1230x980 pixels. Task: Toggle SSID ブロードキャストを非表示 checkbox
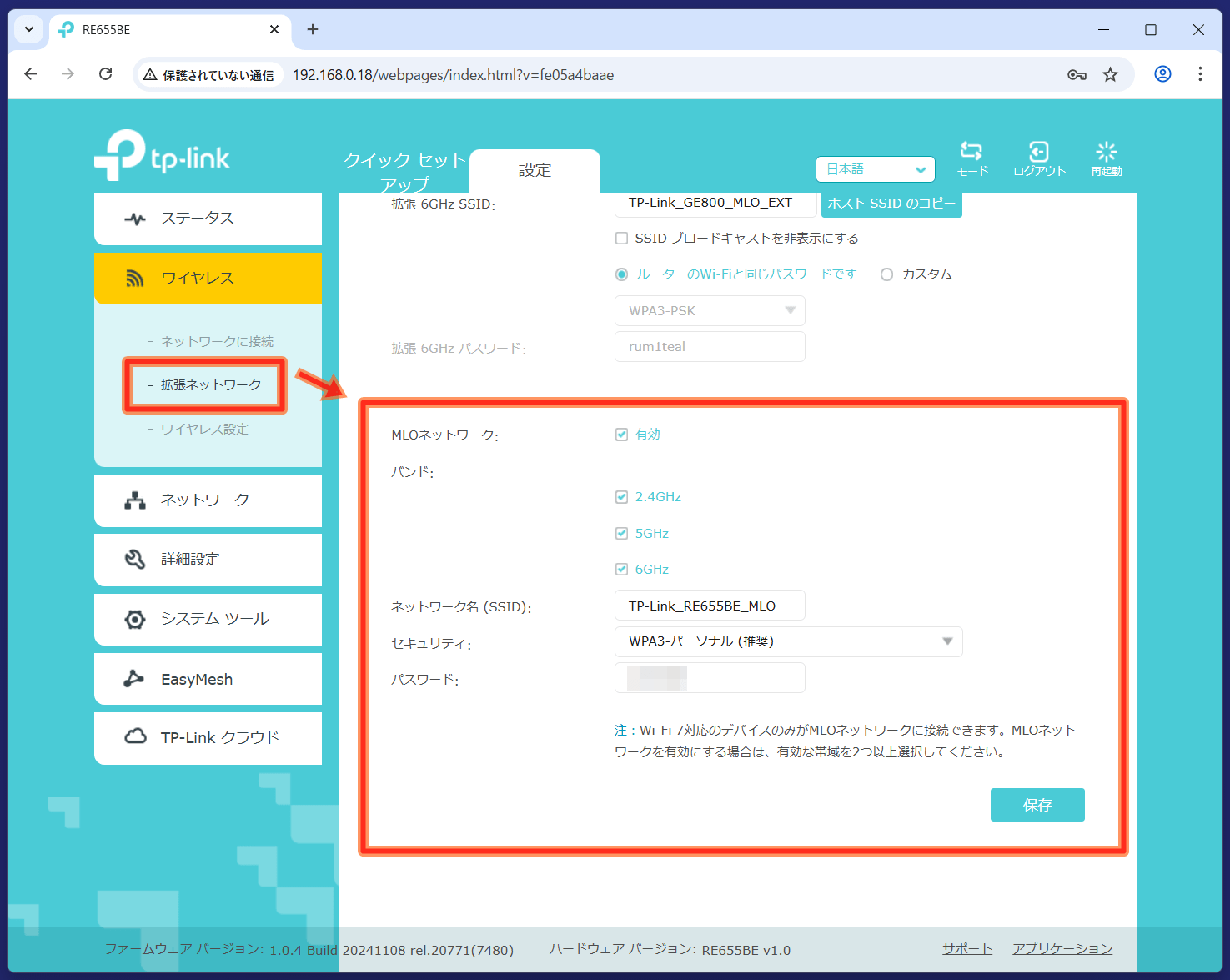pos(621,239)
